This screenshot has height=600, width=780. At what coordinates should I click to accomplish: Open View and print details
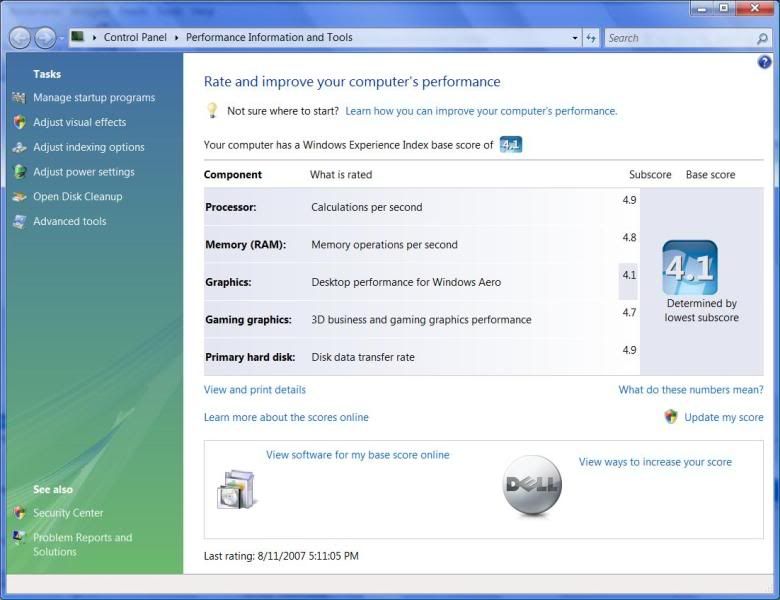255,390
